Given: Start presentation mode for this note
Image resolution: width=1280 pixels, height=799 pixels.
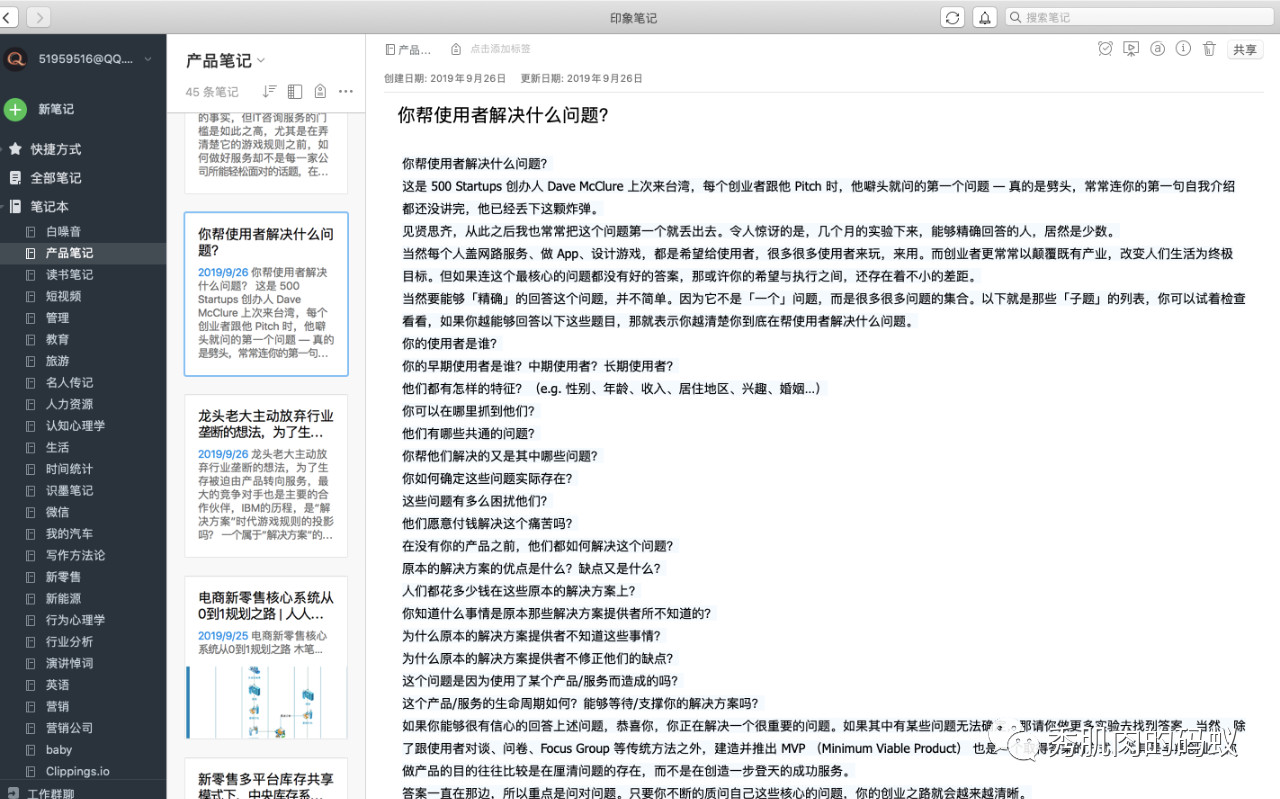Looking at the screenshot, I should click(x=1131, y=49).
